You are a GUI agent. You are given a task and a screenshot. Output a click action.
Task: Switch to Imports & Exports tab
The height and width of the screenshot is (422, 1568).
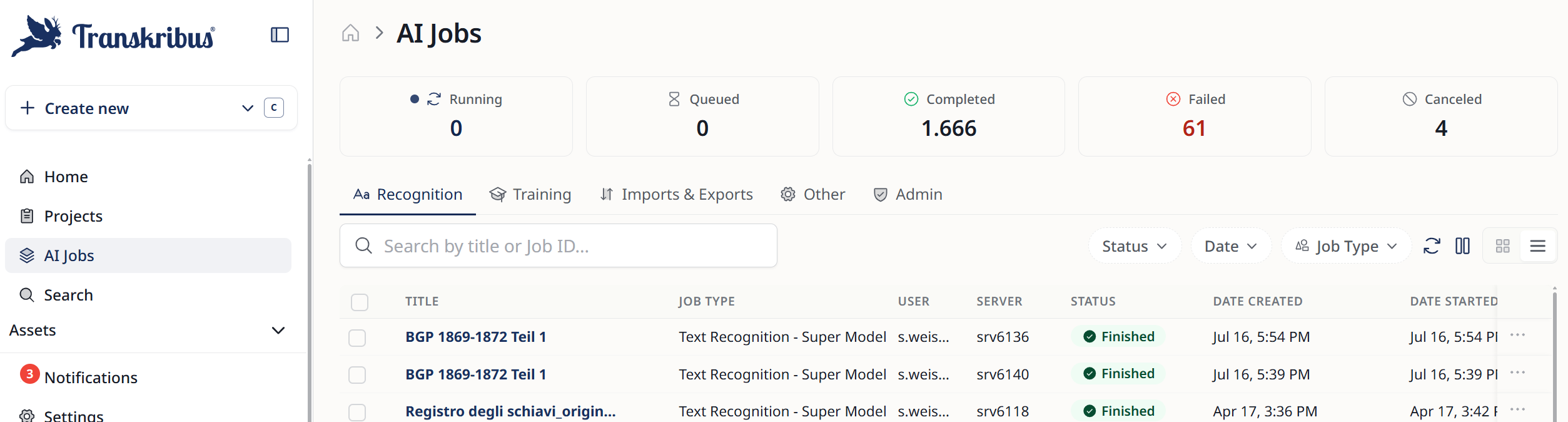(676, 195)
